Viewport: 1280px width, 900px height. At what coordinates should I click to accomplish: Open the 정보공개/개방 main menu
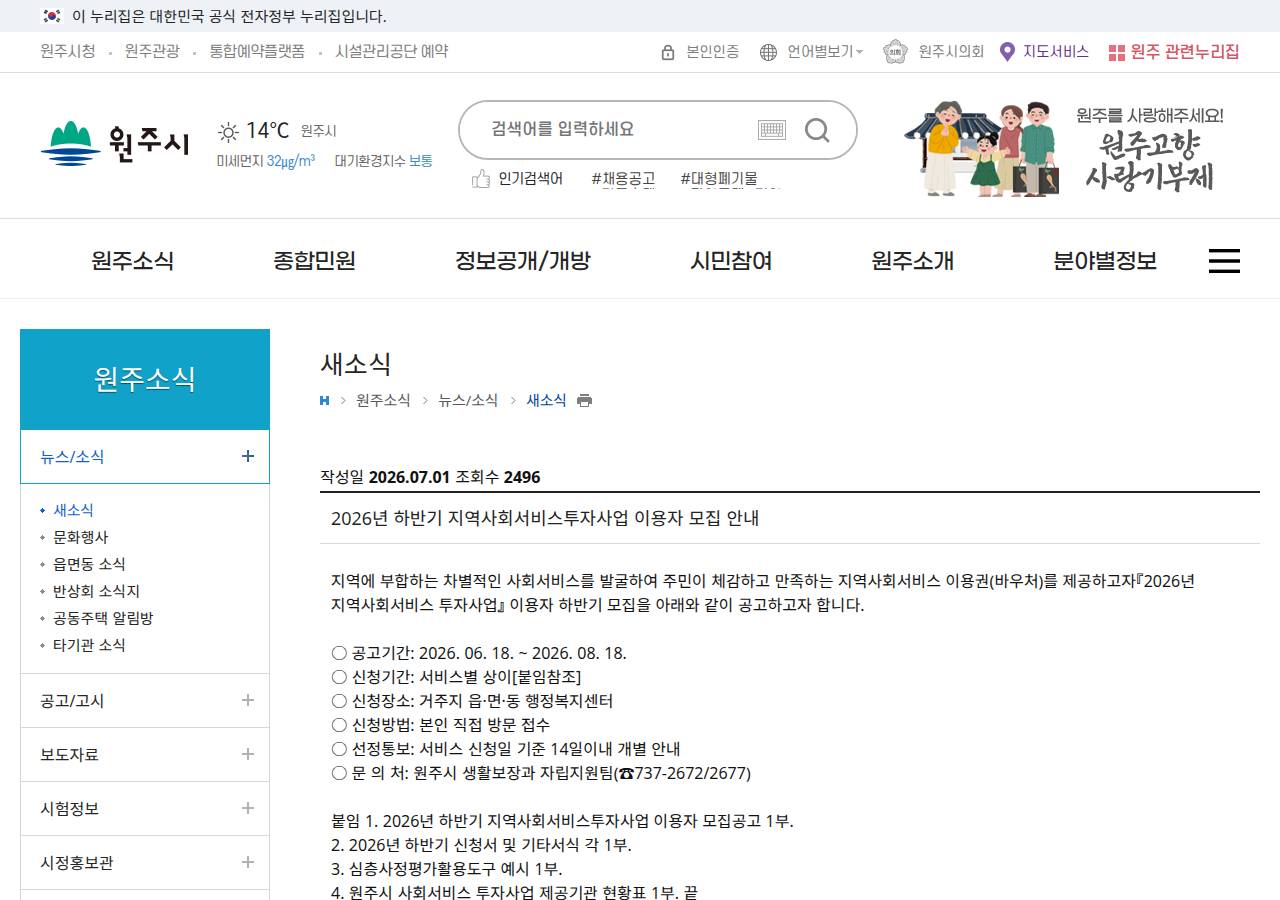pyautogui.click(x=523, y=261)
